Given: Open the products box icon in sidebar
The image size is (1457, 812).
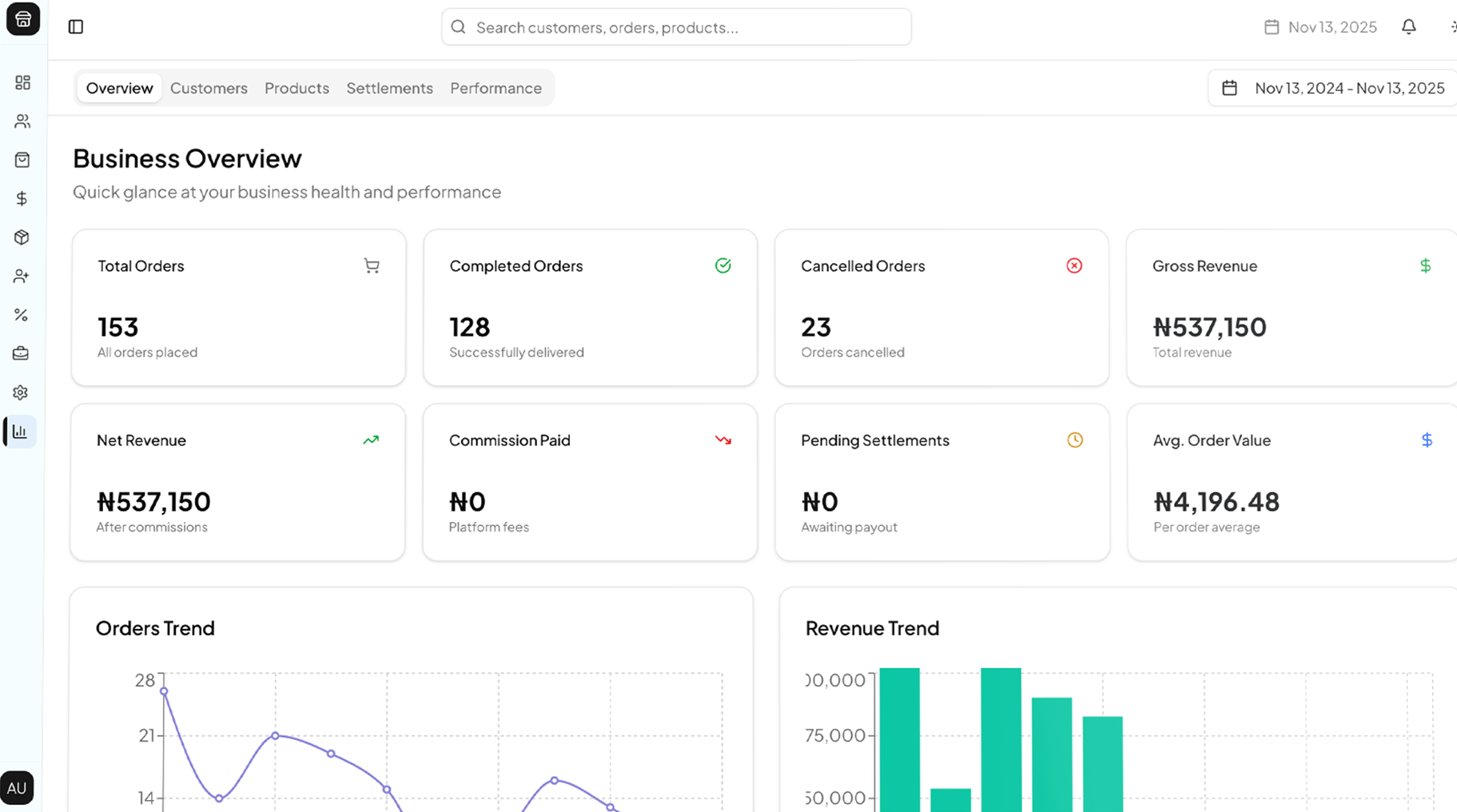Looking at the screenshot, I should pos(22,237).
